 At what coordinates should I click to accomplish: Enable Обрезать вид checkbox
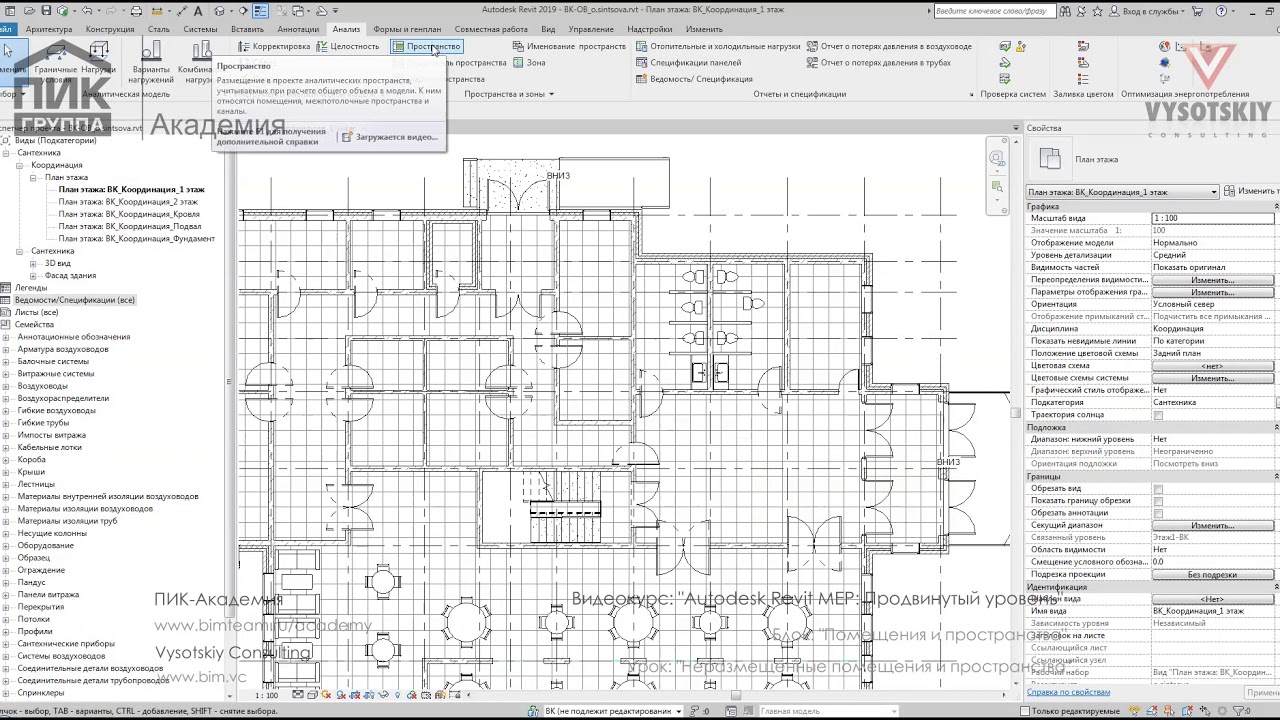coord(1158,489)
